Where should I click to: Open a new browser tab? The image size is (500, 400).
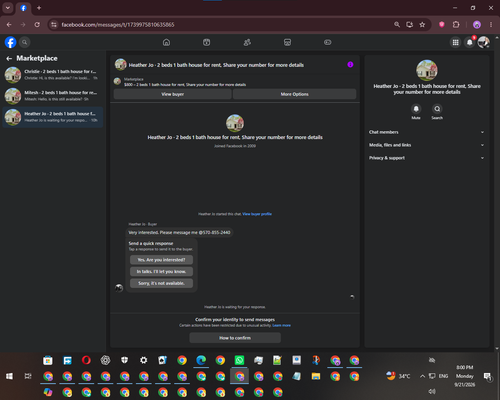click(39, 8)
